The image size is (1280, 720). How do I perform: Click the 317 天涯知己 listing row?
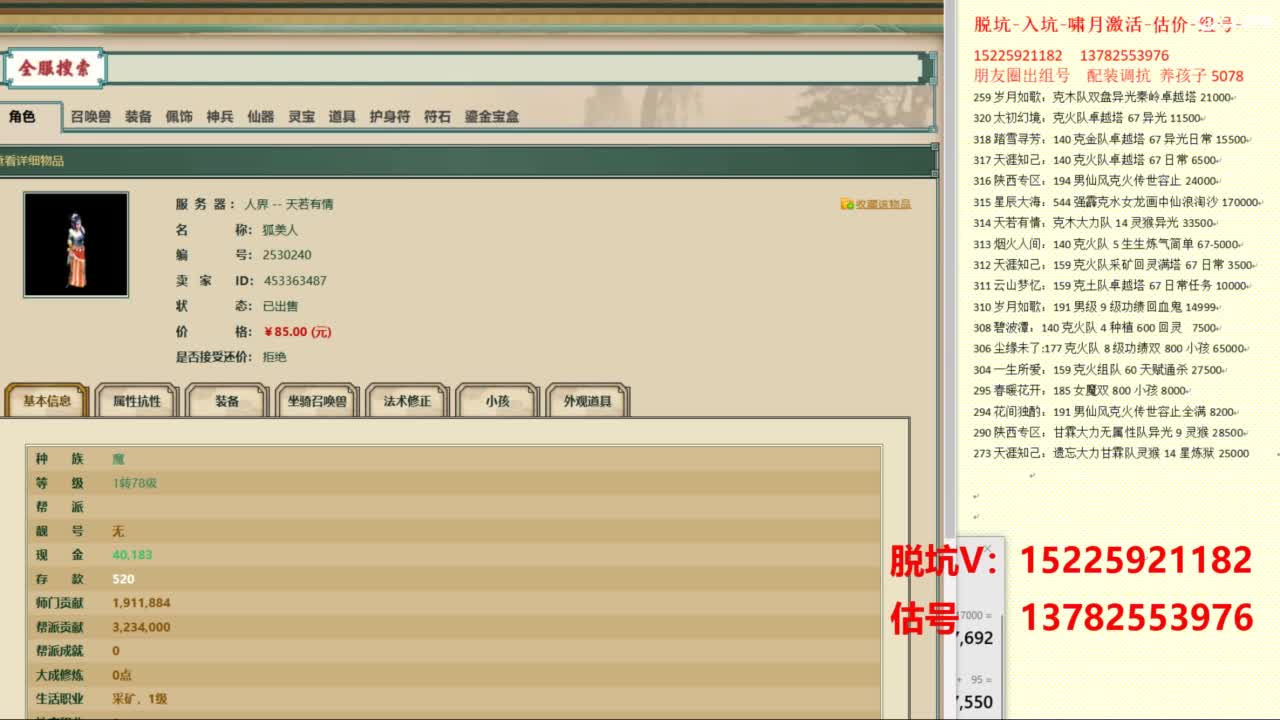click(1096, 160)
